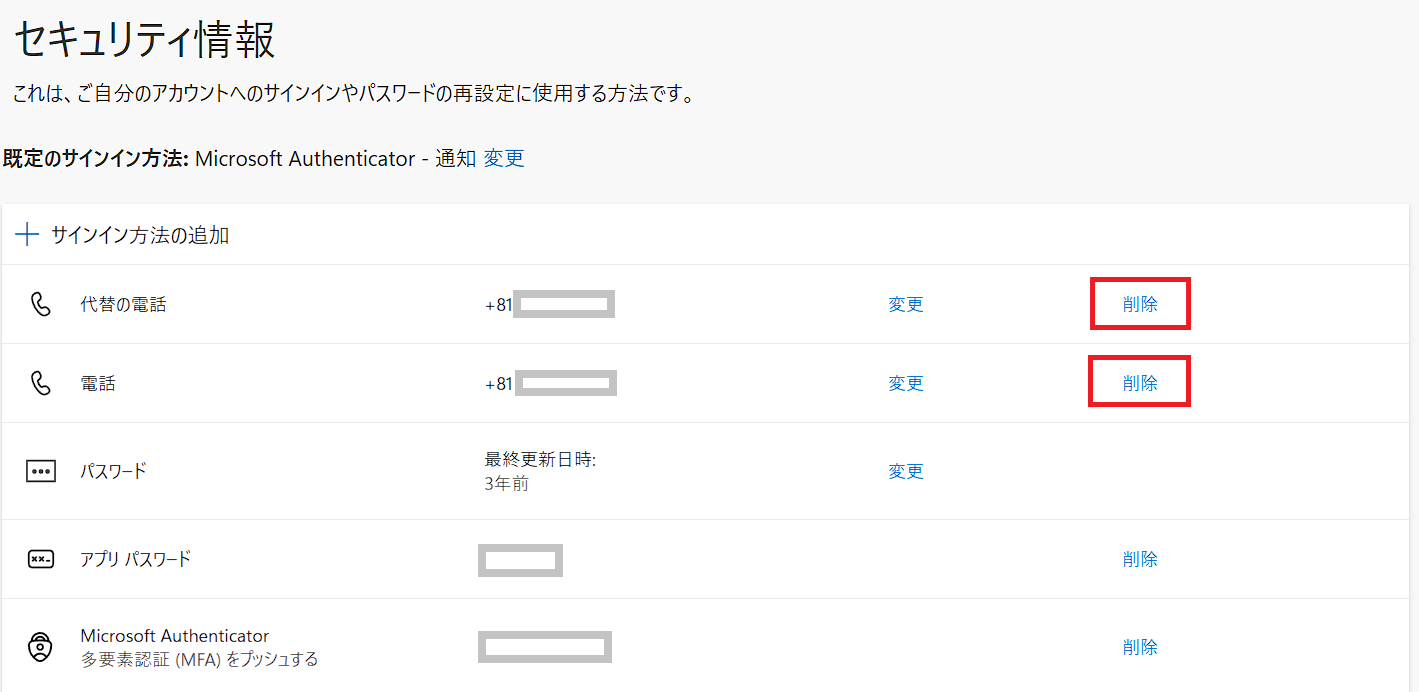Screen dimensions: 1419x692
Task: Delete the 電話 entry
Action: pos(1140,383)
